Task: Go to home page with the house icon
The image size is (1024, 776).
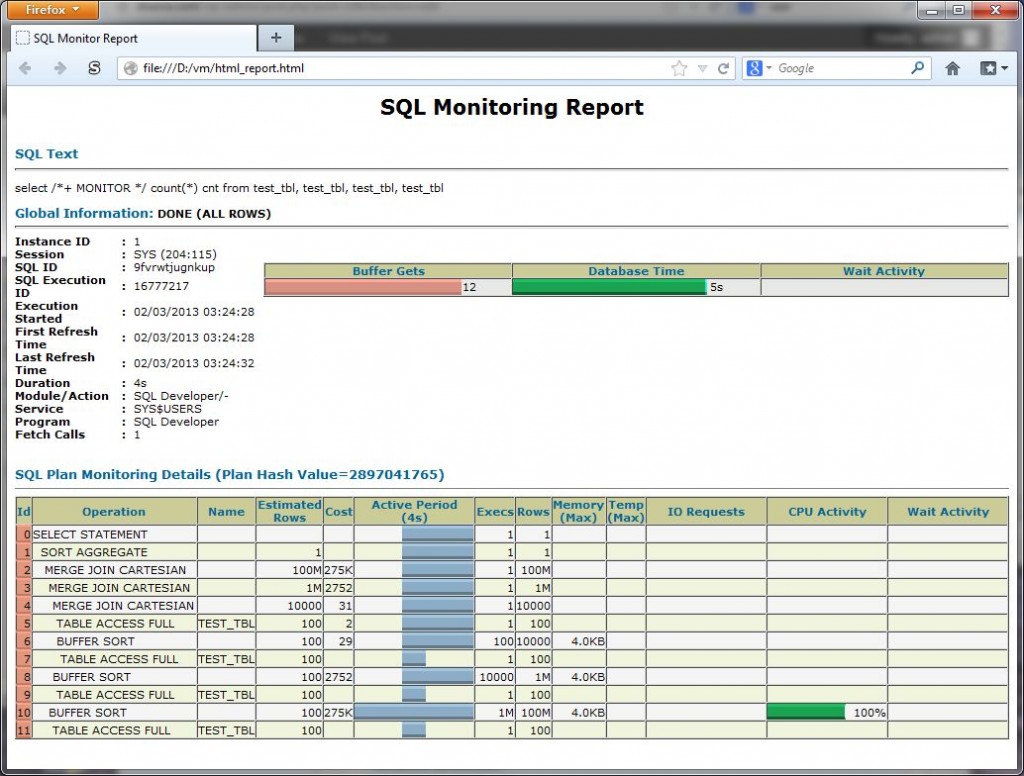Action: tap(952, 68)
